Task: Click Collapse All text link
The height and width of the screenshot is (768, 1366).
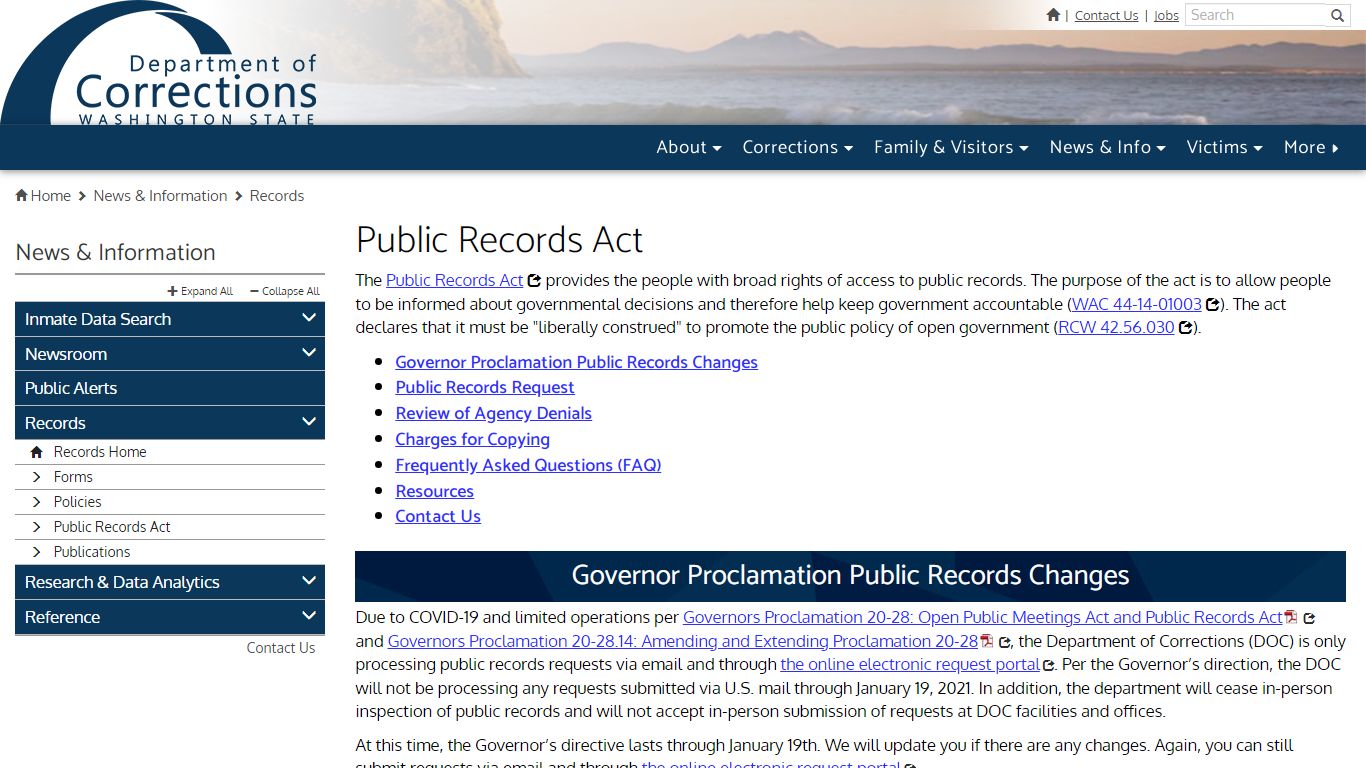Action: tap(290, 291)
